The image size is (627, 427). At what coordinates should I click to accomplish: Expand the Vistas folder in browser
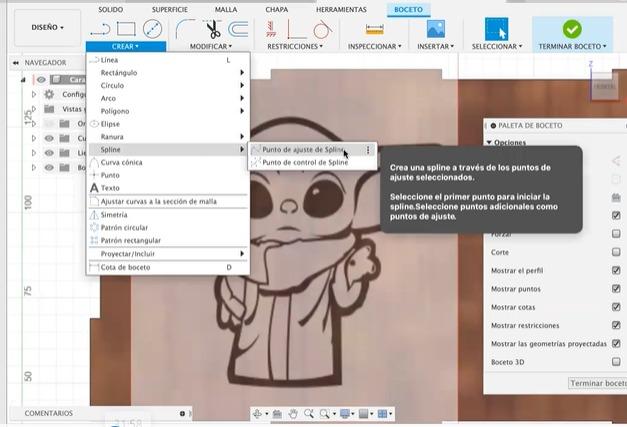click(x=34, y=109)
